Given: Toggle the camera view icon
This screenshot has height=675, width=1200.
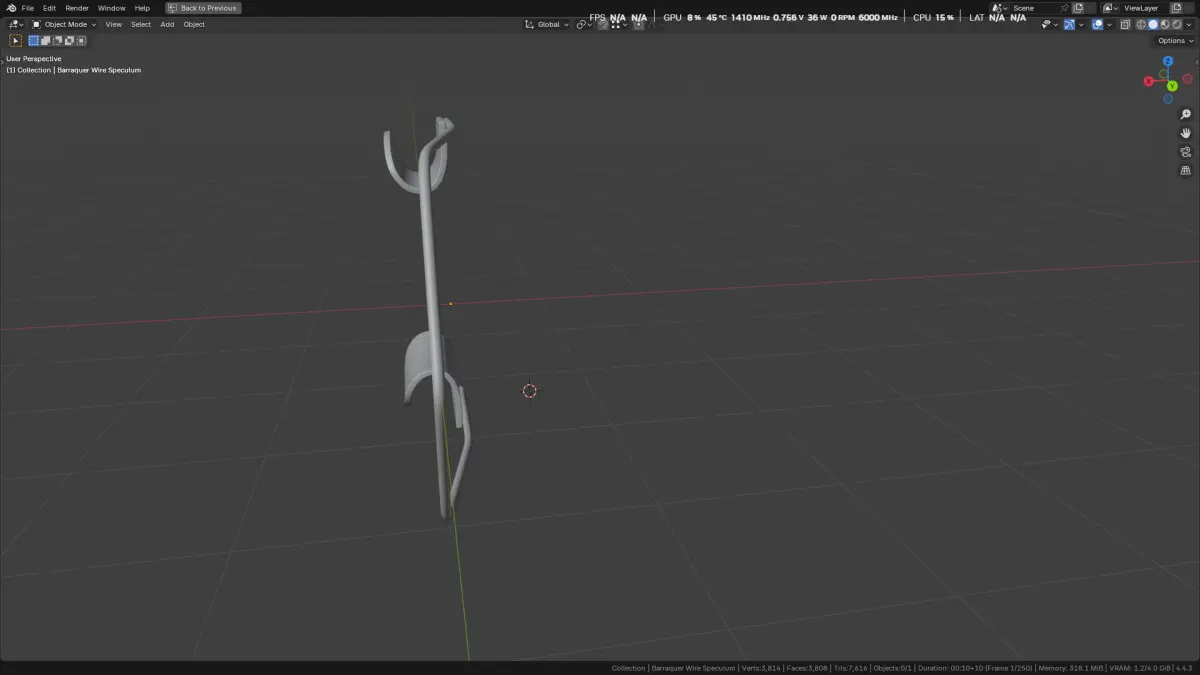Looking at the screenshot, I should pyautogui.click(x=1186, y=152).
